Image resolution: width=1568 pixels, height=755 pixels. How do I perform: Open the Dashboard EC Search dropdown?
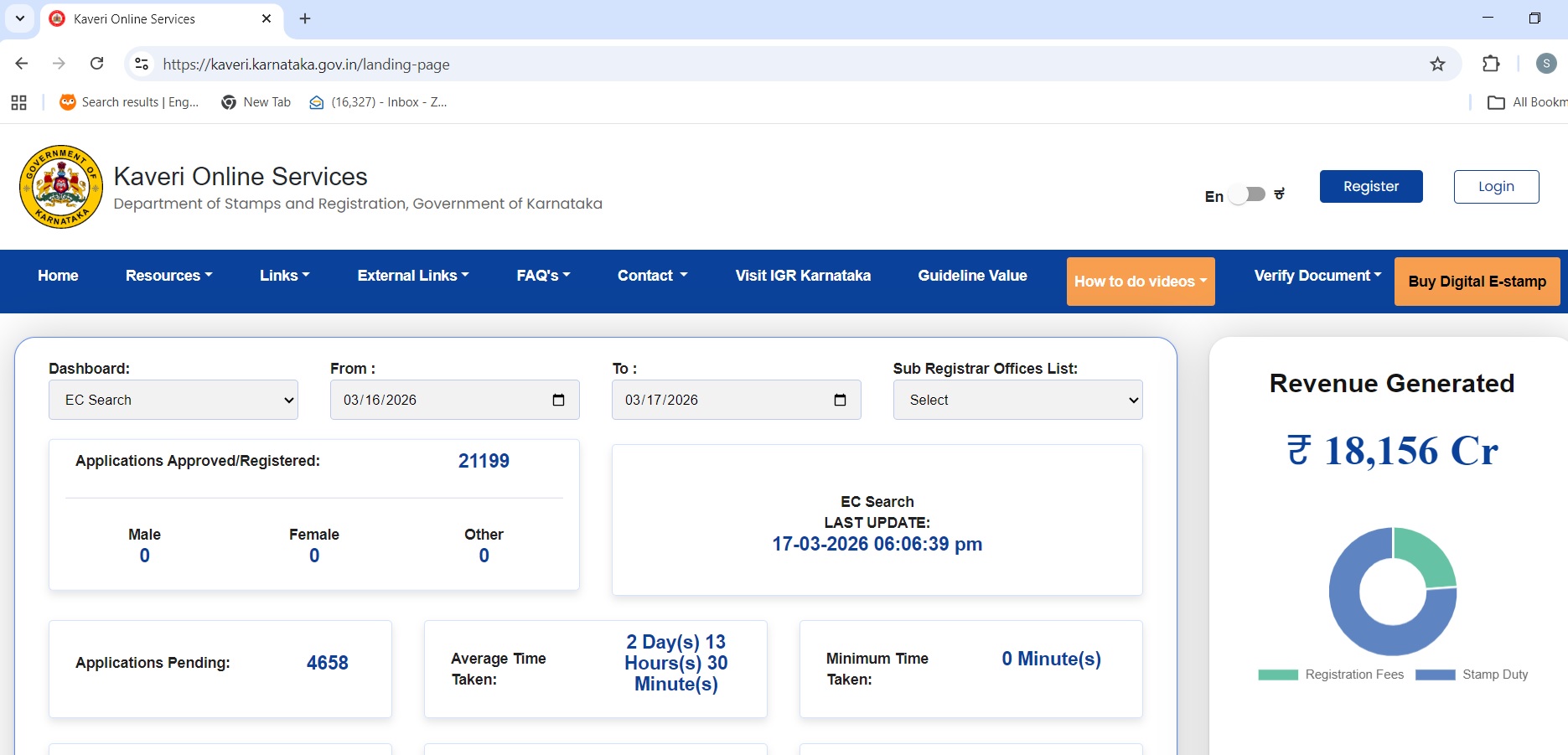(173, 400)
